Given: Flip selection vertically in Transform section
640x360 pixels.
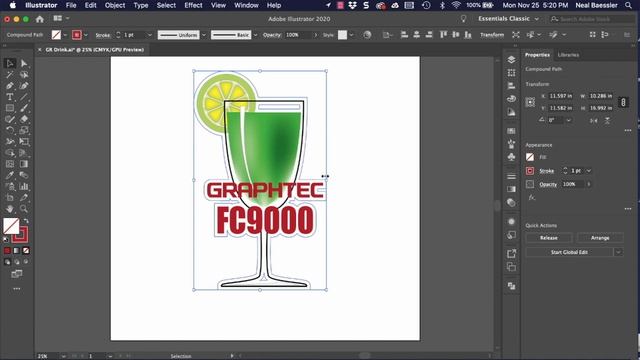Looking at the screenshot, I should (x=607, y=120).
